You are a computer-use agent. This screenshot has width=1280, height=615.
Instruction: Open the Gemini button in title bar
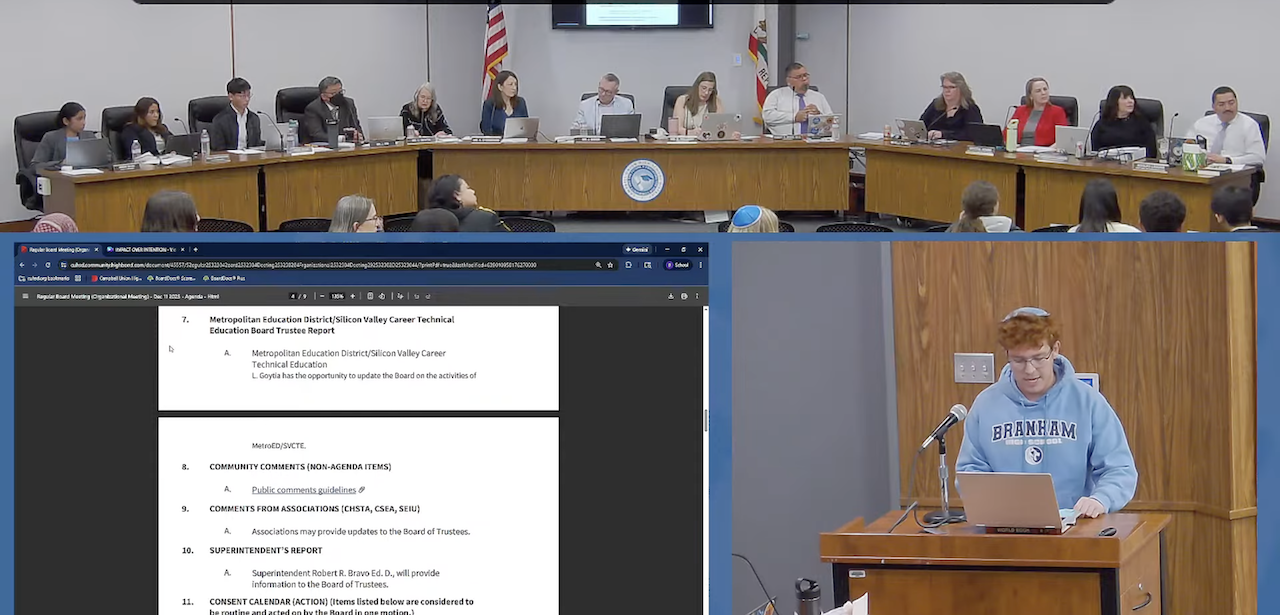[637, 249]
